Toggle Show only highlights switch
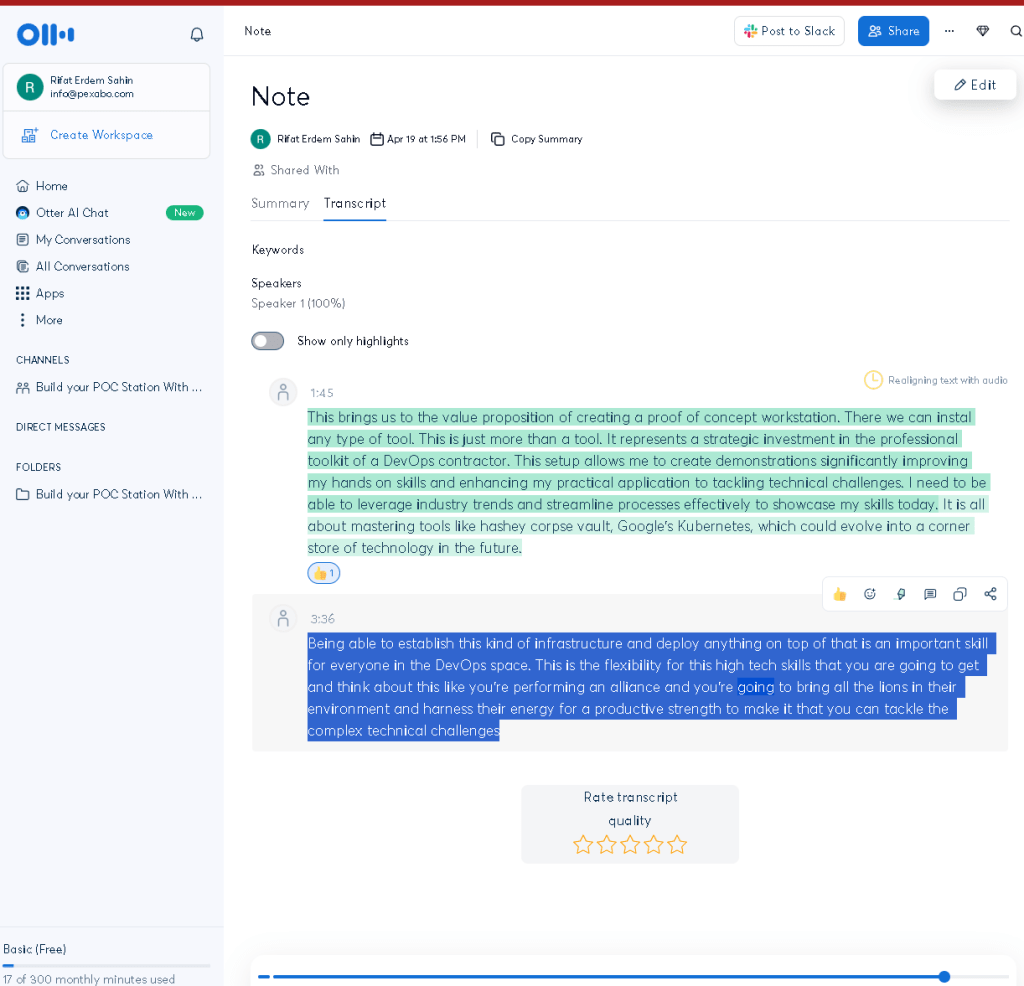 click(268, 341)
